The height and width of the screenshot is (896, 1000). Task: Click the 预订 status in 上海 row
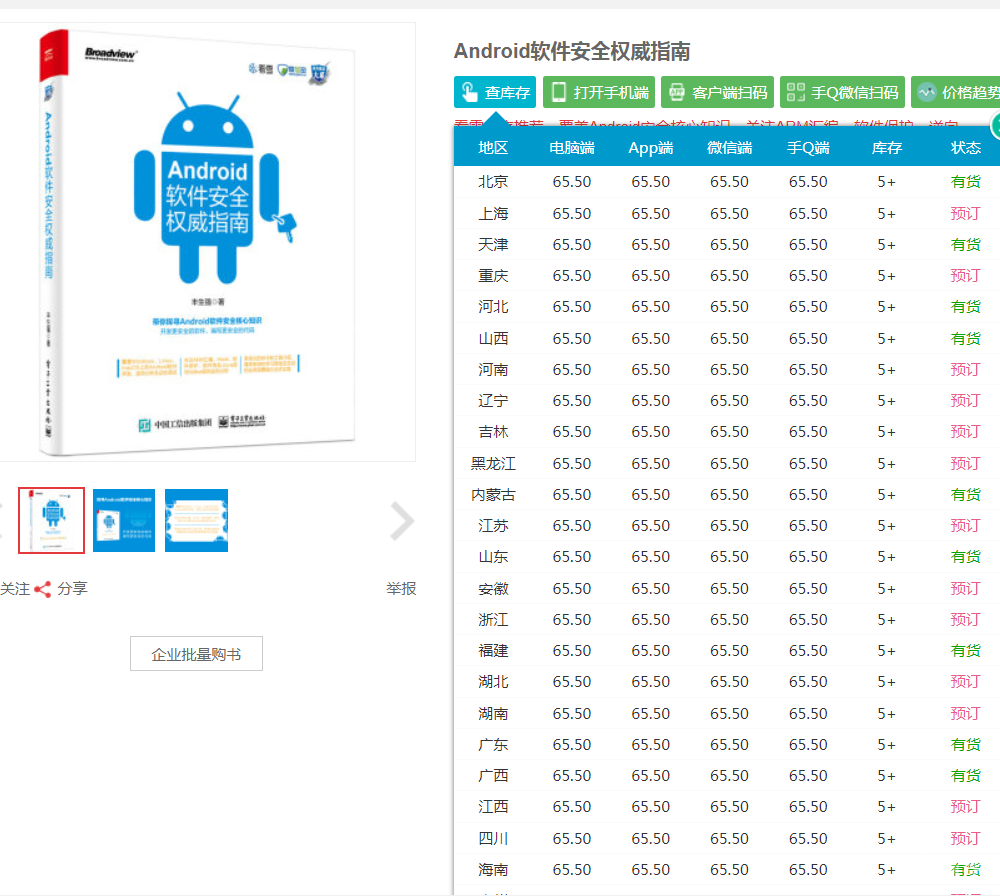click(x=966, y=214)
